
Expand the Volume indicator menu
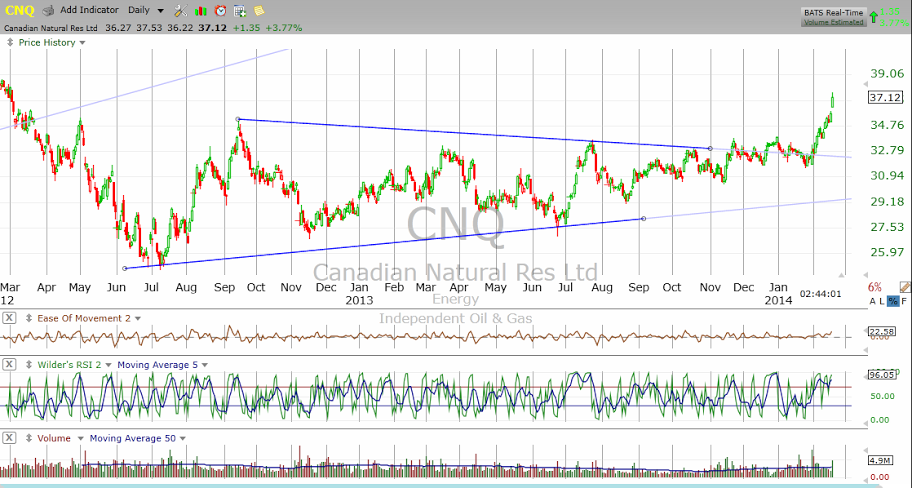click(x=80, y=439)
